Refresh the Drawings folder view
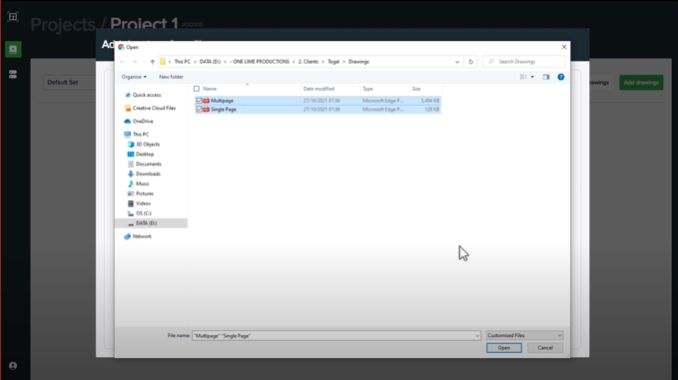The image size is (678, 380). coord(470,62)
